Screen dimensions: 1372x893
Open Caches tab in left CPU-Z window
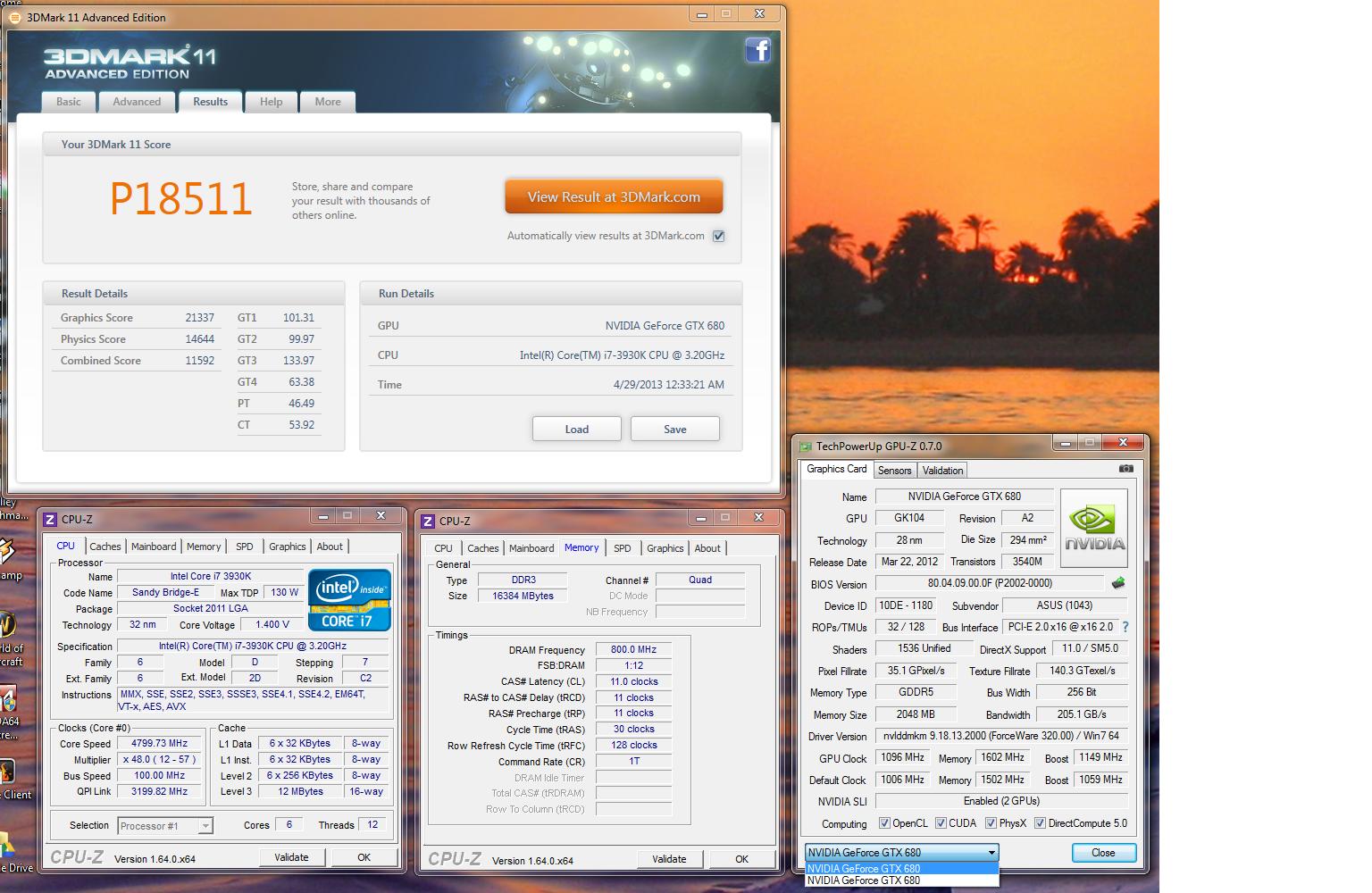105,547
